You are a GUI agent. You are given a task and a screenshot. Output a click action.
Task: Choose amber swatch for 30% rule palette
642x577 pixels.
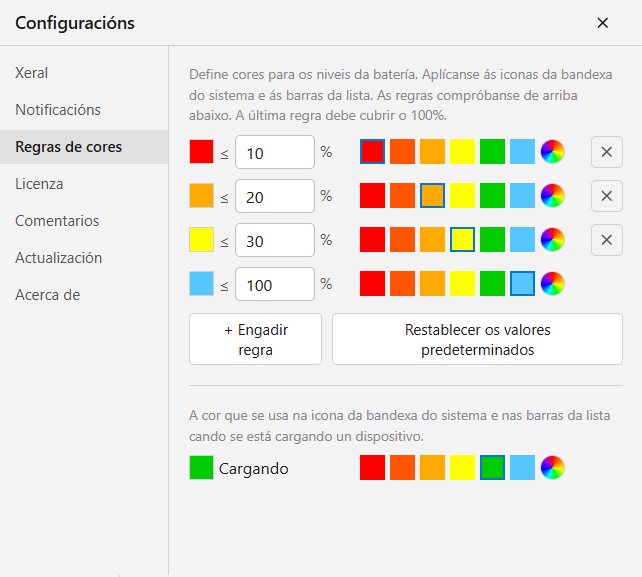(x=432, y=240)
